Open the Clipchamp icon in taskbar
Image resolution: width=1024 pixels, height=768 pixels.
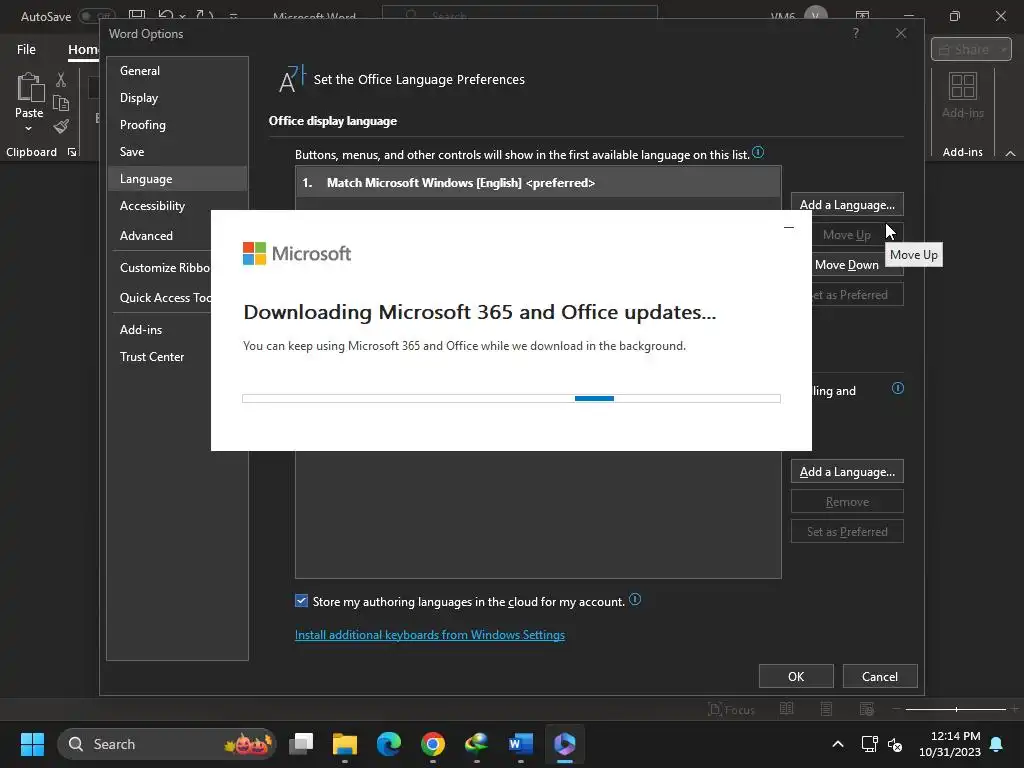564,744
